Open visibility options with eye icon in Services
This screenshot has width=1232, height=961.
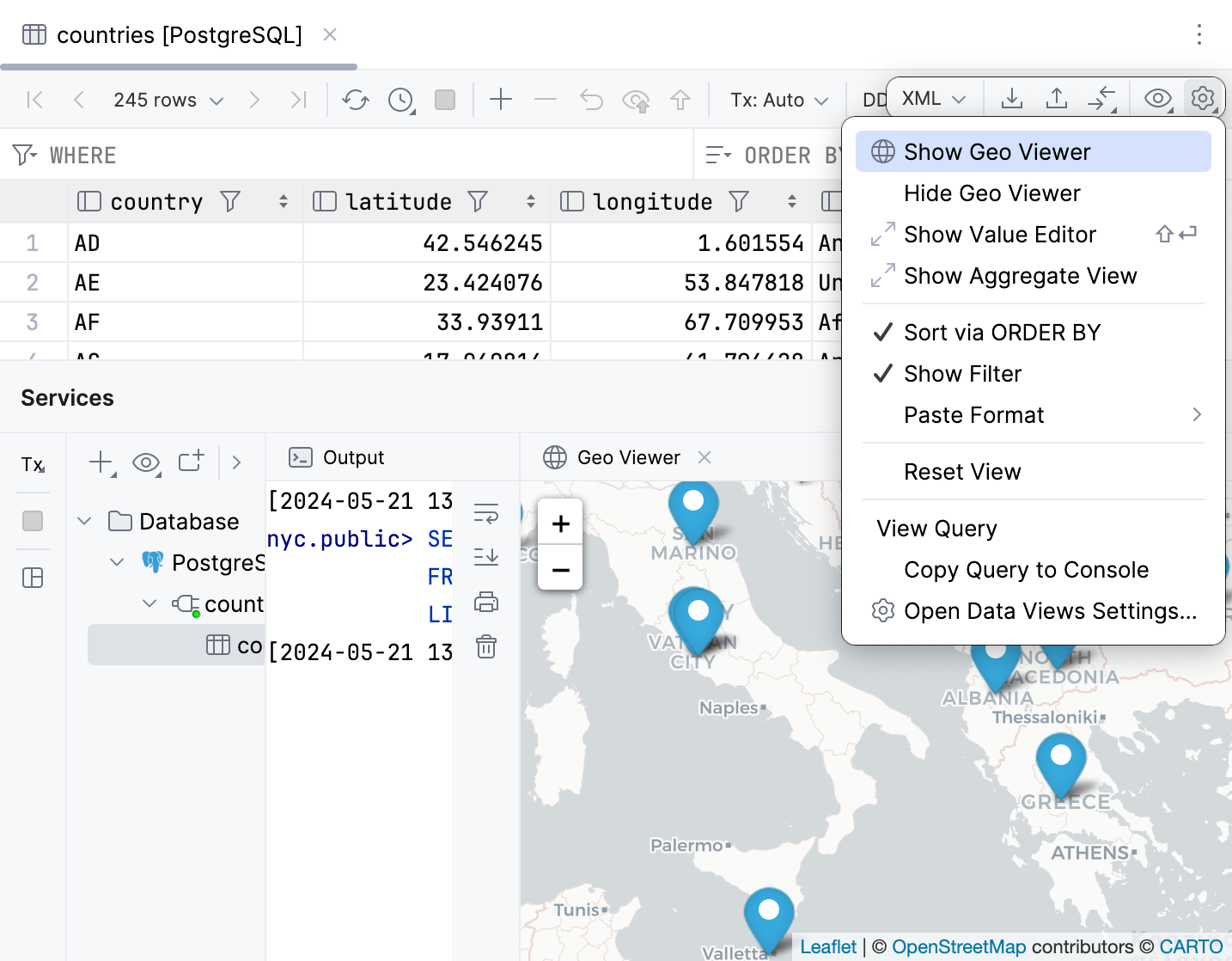(x=146, y=462)
